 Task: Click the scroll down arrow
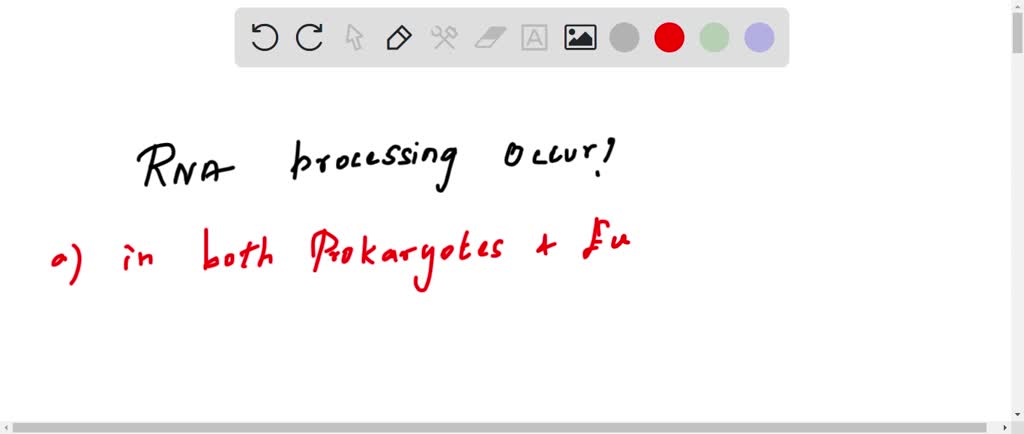(x=1017, y=415)
